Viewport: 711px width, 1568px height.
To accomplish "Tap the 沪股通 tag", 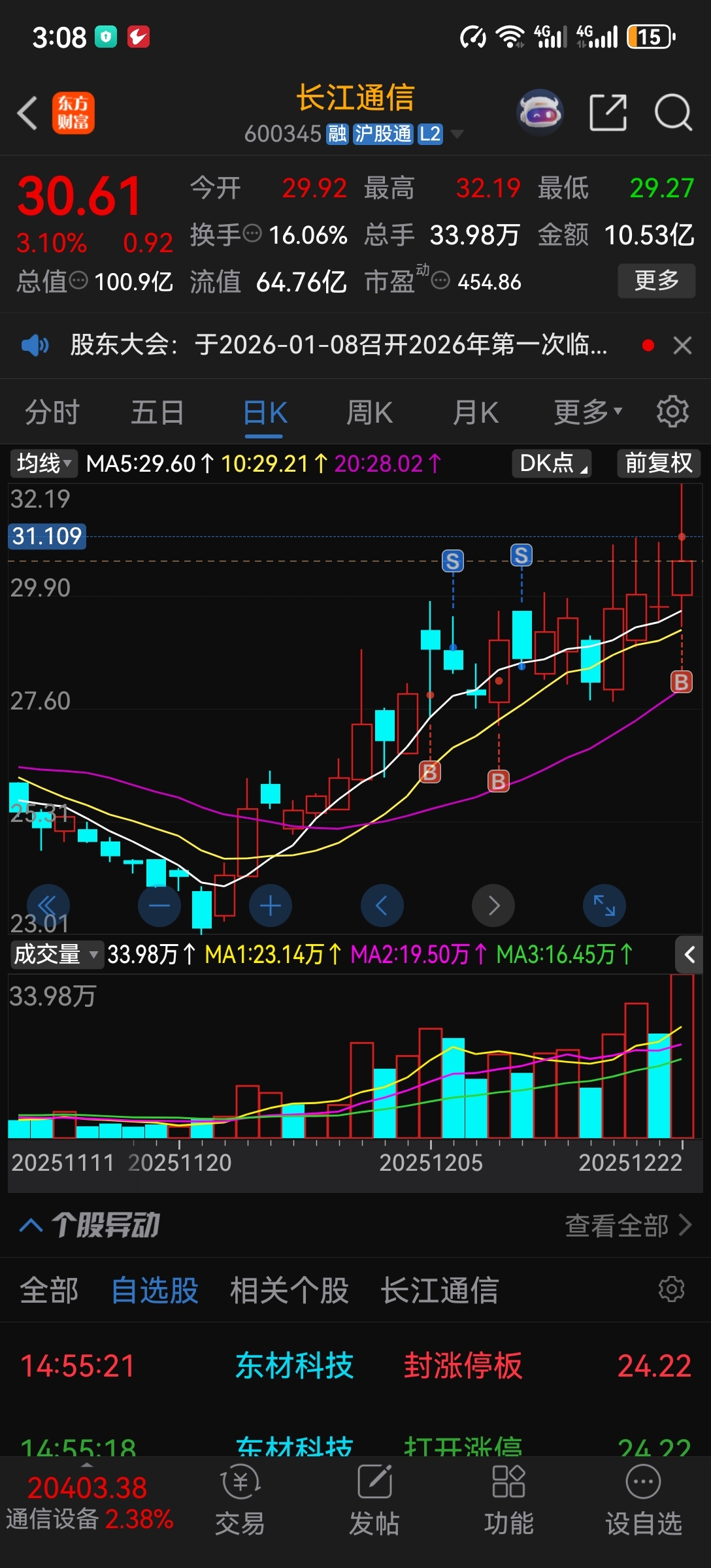I will pyautogui.click(x=383, y=134).
